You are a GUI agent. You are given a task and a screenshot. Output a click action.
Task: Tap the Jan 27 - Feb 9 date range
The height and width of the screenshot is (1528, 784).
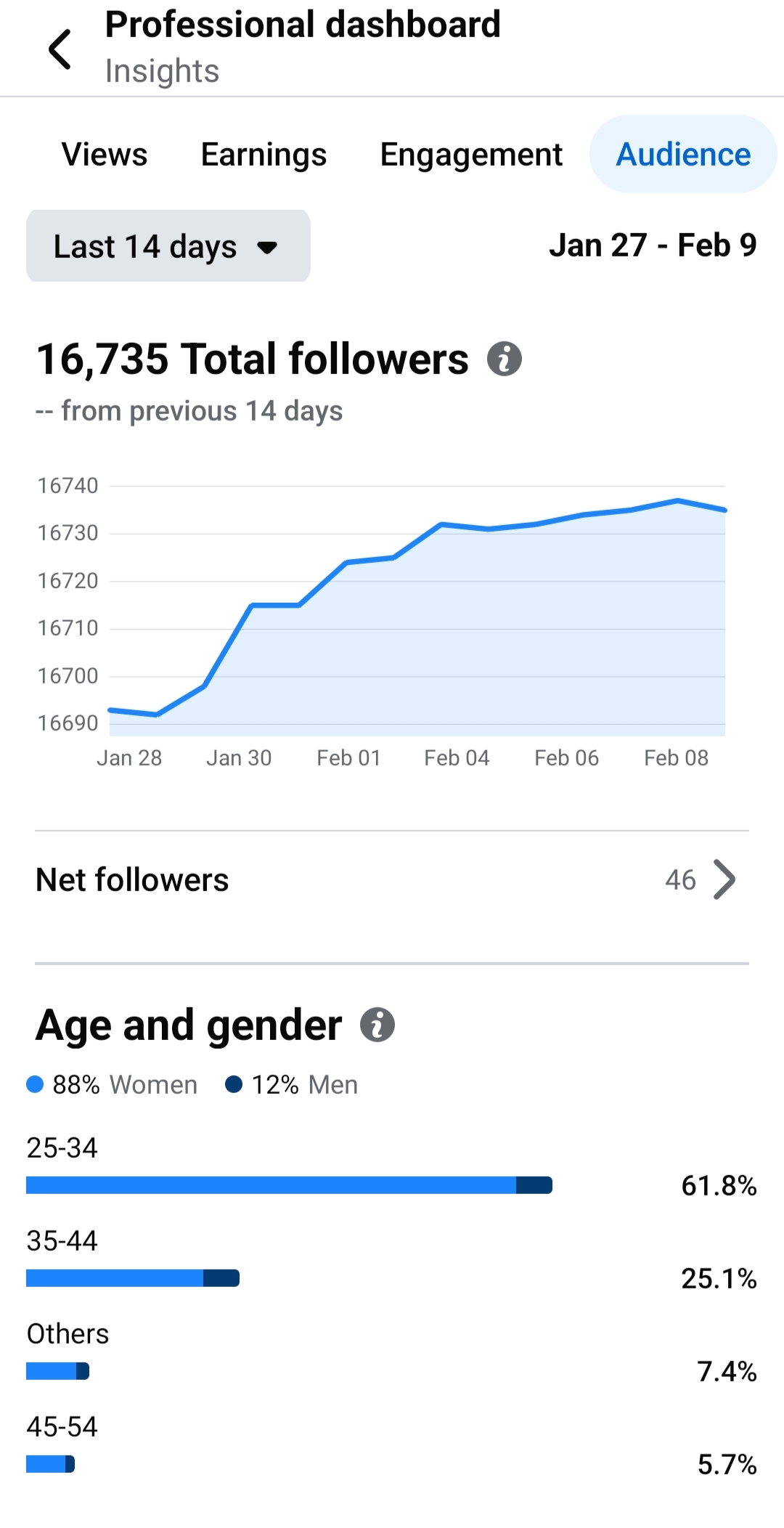click(x=652, y=245)
